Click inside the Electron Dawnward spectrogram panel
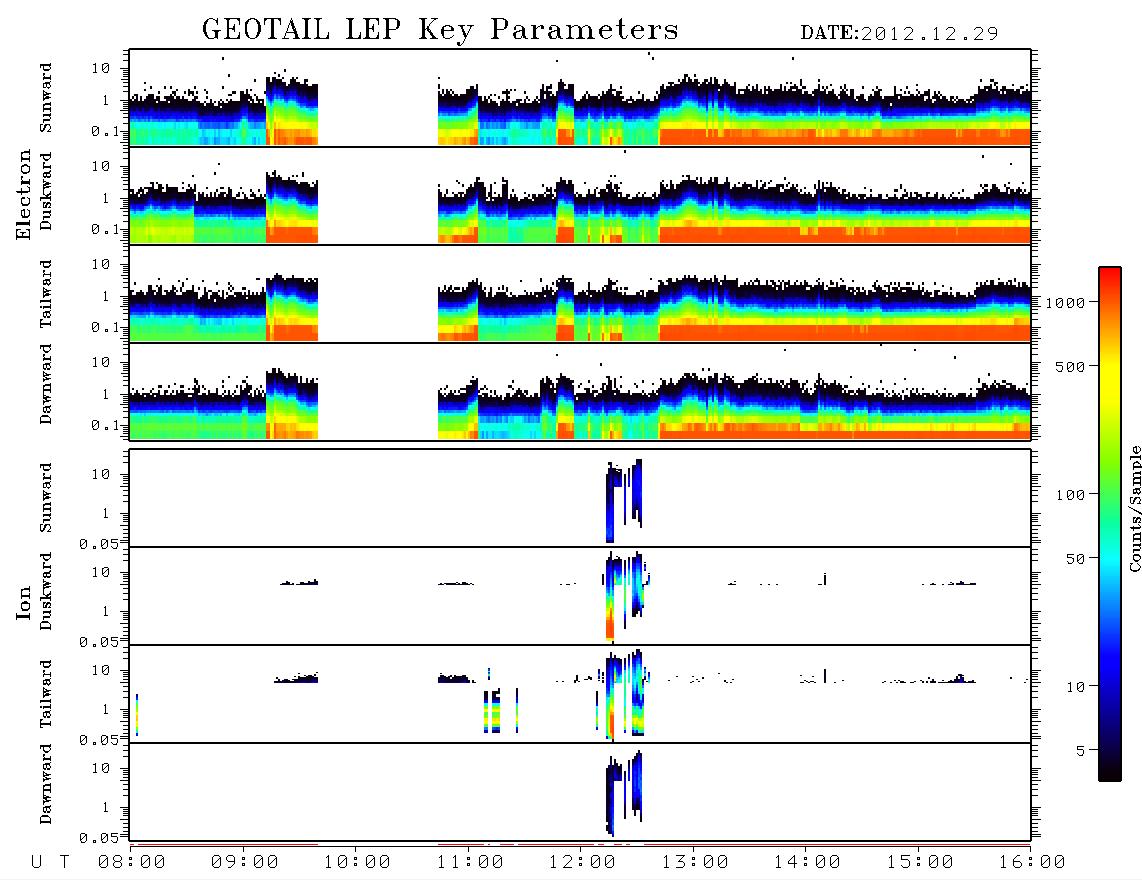Viewport: 1142px width, 880px height. tap(580, 392)
